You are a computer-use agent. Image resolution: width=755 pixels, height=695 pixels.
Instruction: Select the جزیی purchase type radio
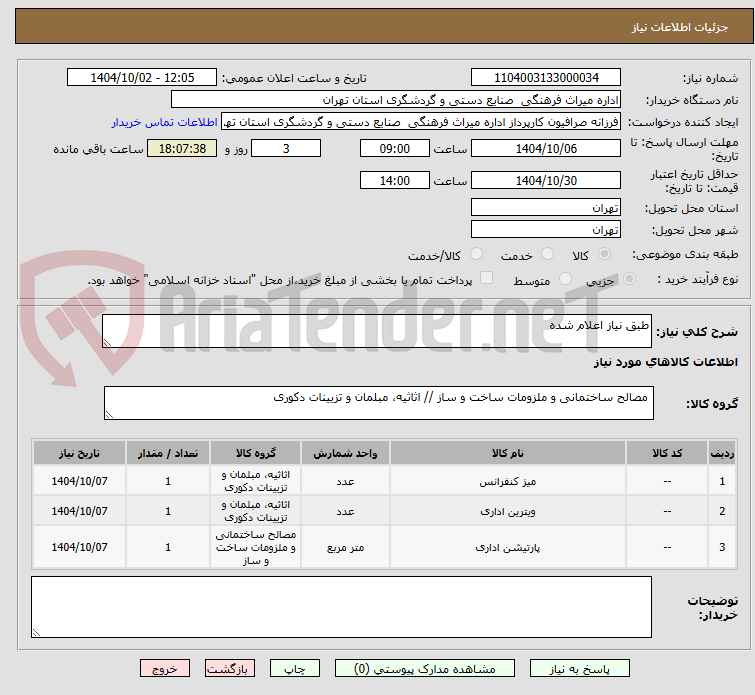[x=629, y=278]
